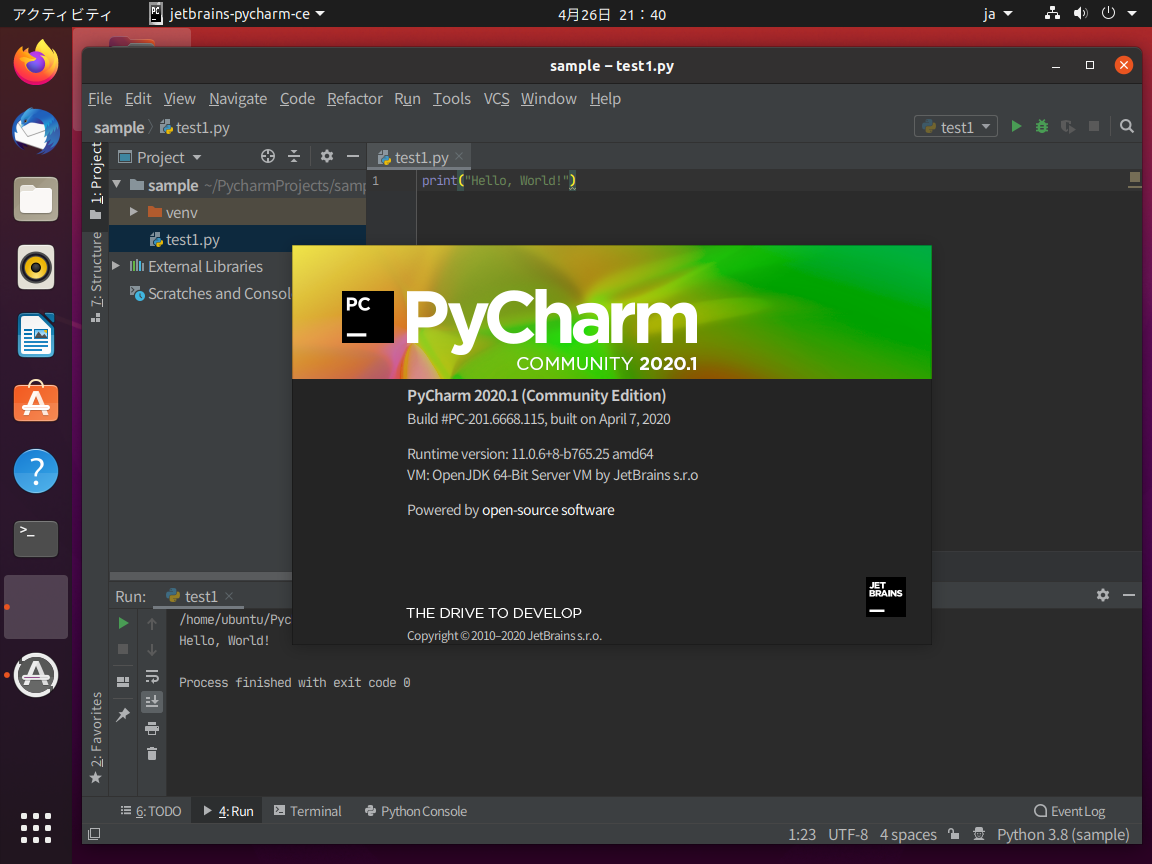Close the test1.py editor tab
Screen dimensions: 1152x864
click(x=459, y=156)
